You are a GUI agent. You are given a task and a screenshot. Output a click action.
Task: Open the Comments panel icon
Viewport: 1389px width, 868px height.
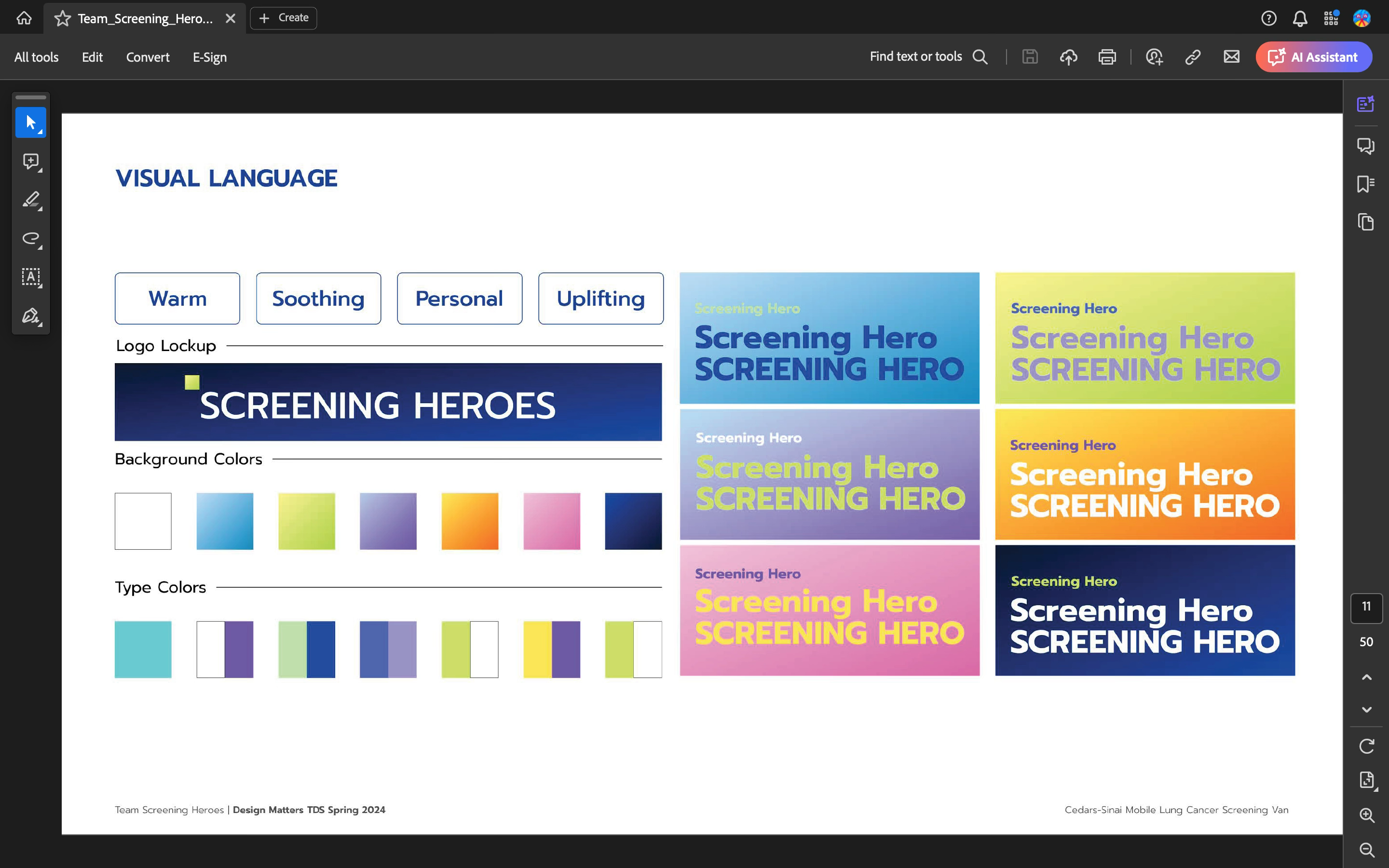pos(1365,145)
